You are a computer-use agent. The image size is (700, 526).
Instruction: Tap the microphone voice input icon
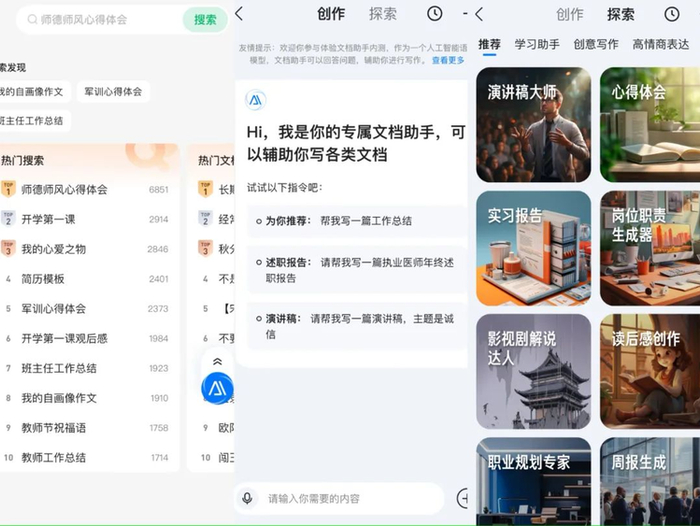(x=247, y=498)
